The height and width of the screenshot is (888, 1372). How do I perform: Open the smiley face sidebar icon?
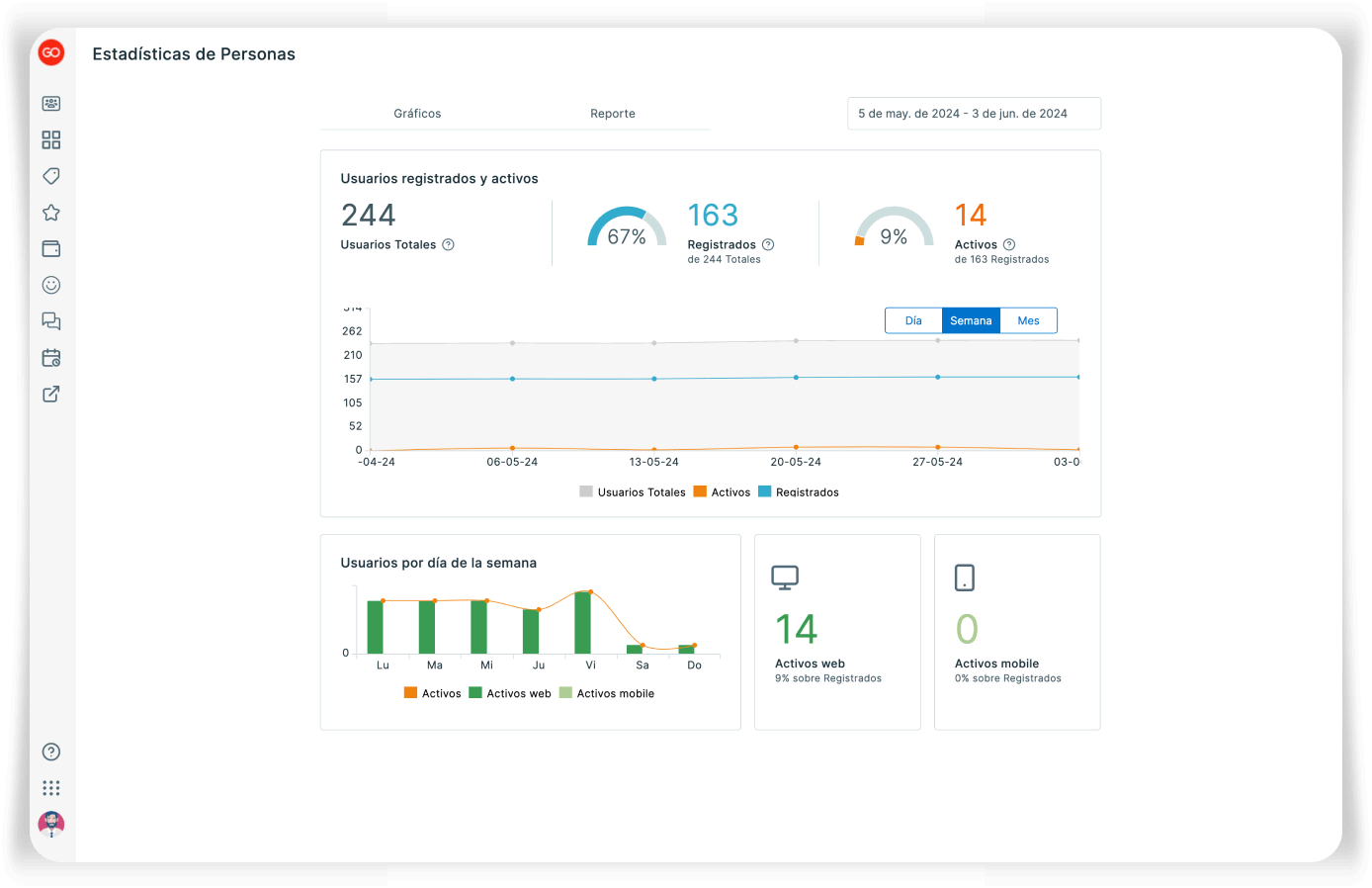tap(51, 285)
